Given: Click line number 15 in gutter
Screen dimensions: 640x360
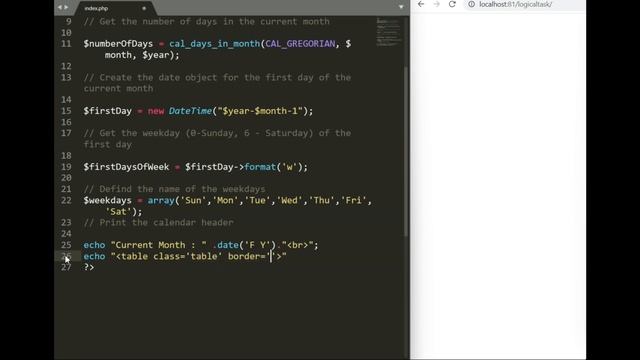Looking at the screenshot, I should click(66, 111).
